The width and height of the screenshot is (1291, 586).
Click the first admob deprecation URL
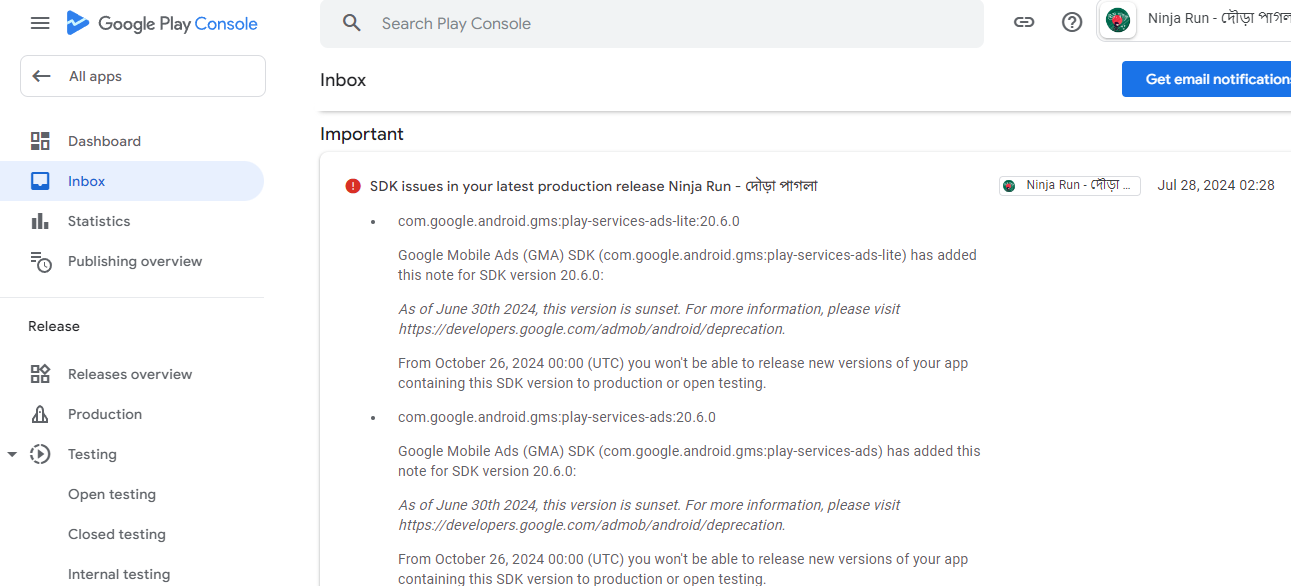click(x=591, y=329)
